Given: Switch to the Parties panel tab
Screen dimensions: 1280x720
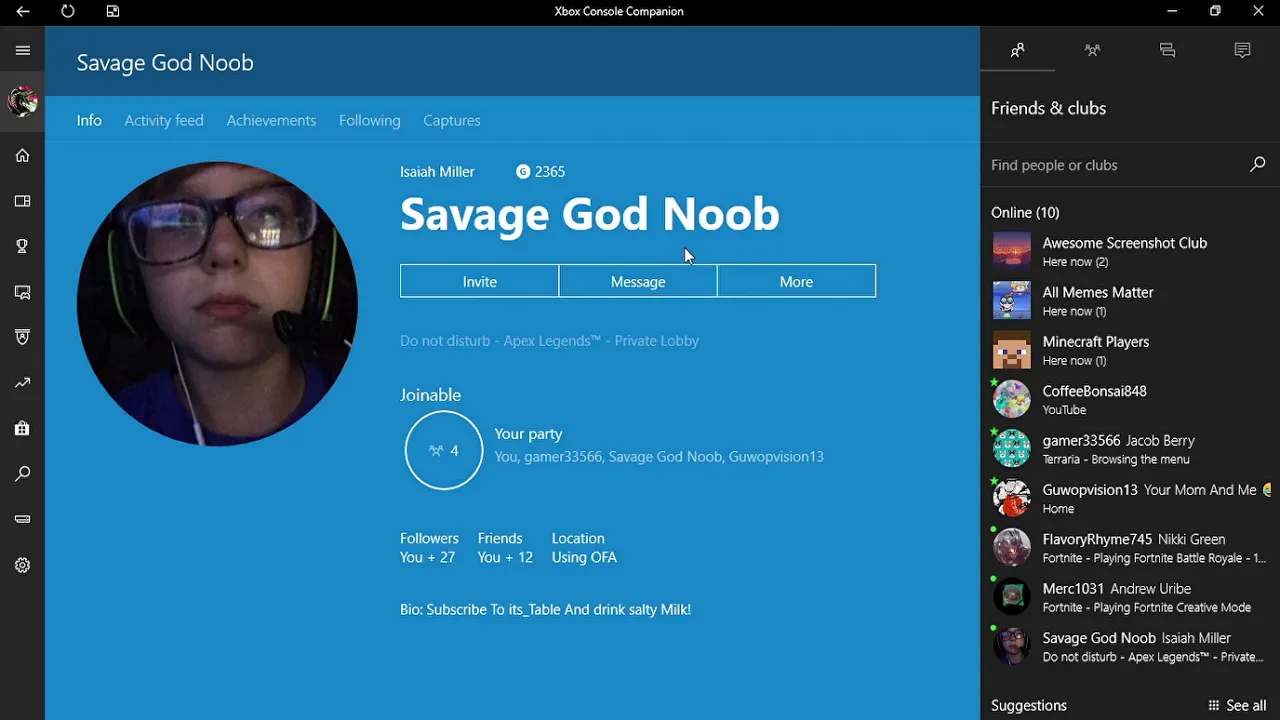Looking at the screenshot, I should (x=1092, y=50).
